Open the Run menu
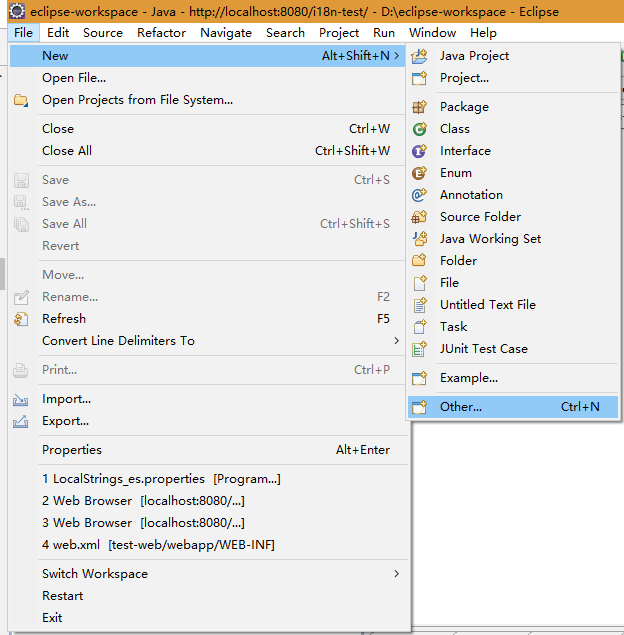The height and width of the screenshot is (635, 624). click(x=384, y=32)
